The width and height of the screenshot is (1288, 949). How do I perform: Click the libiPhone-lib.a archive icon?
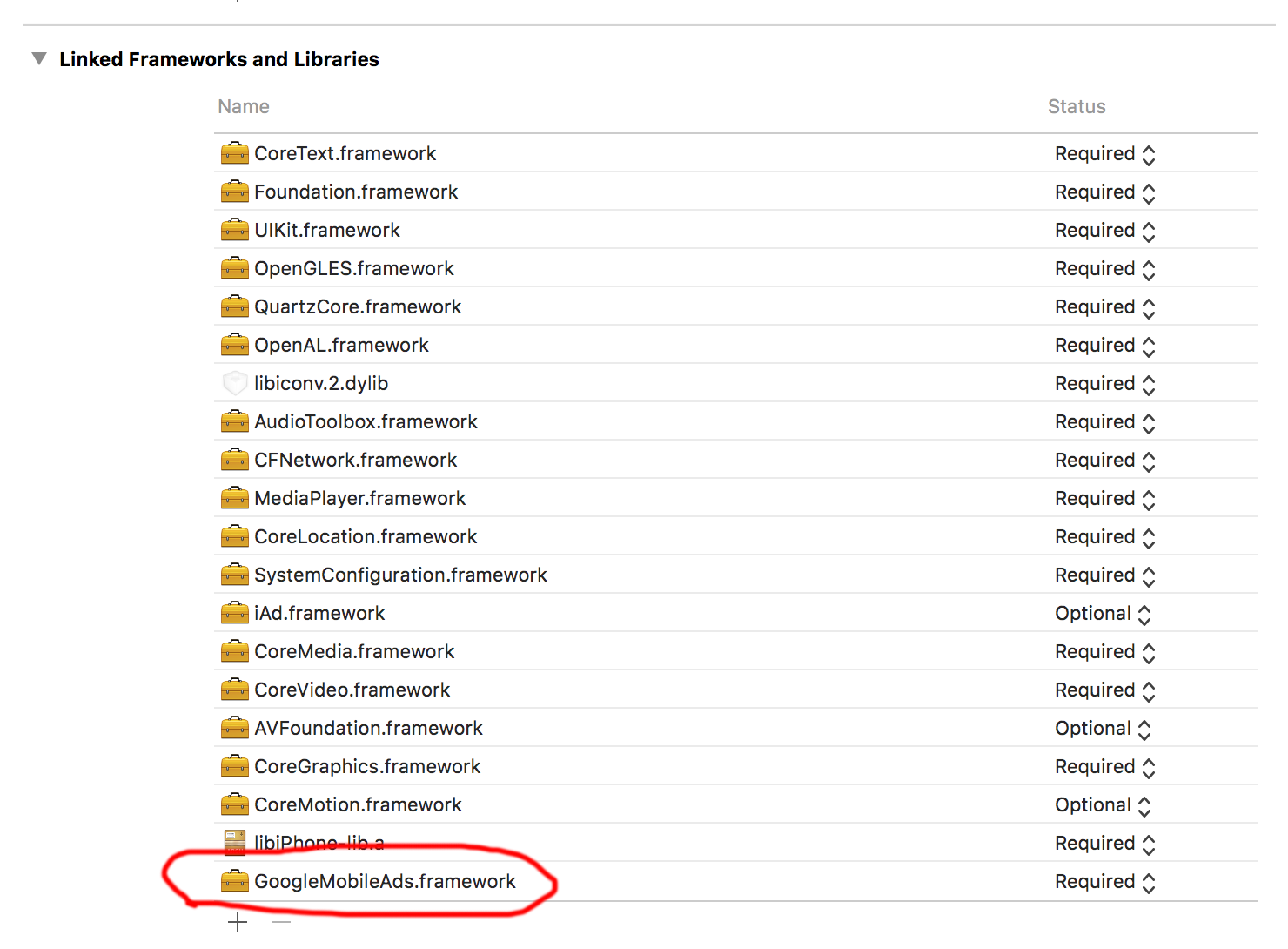coord(234,842)
